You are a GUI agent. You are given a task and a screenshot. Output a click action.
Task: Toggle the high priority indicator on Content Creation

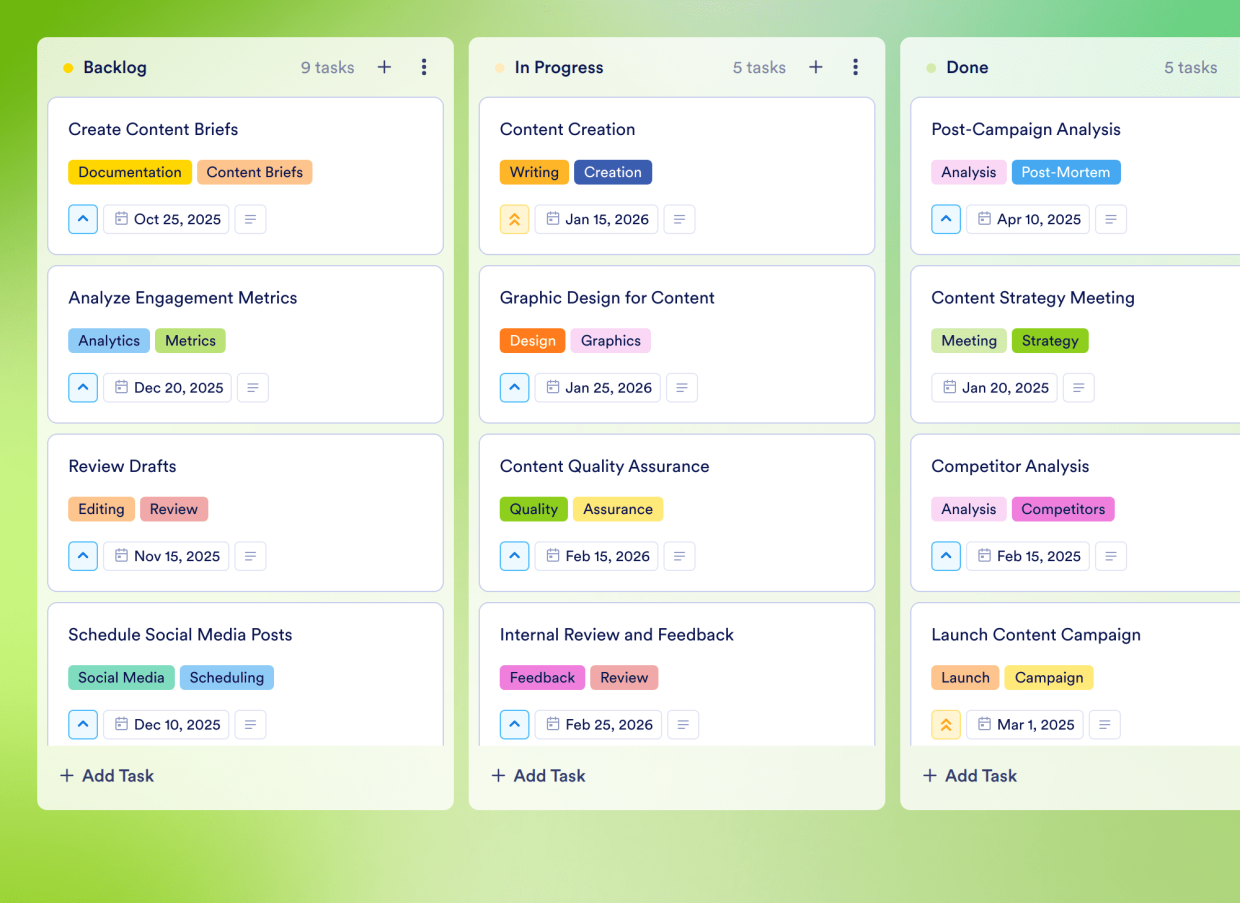click(514, 219)
